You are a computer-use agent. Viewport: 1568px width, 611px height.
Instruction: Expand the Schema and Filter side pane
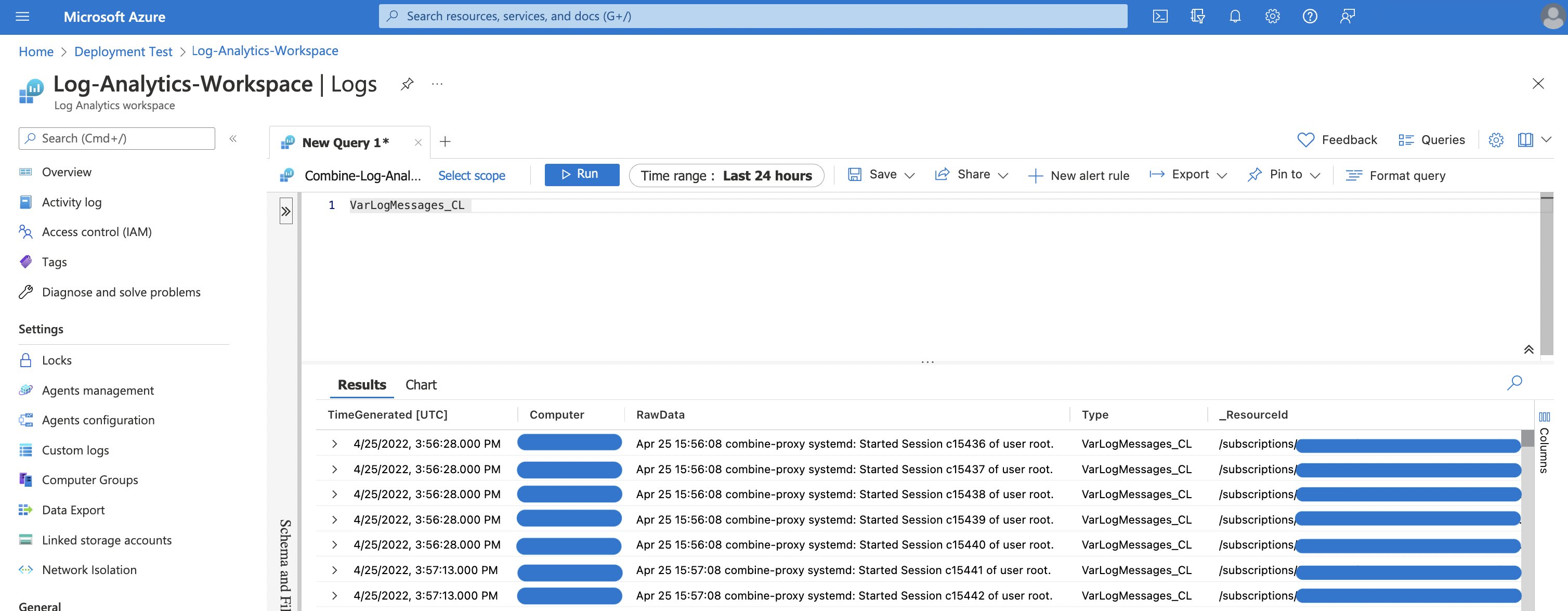tap(286, 211)
